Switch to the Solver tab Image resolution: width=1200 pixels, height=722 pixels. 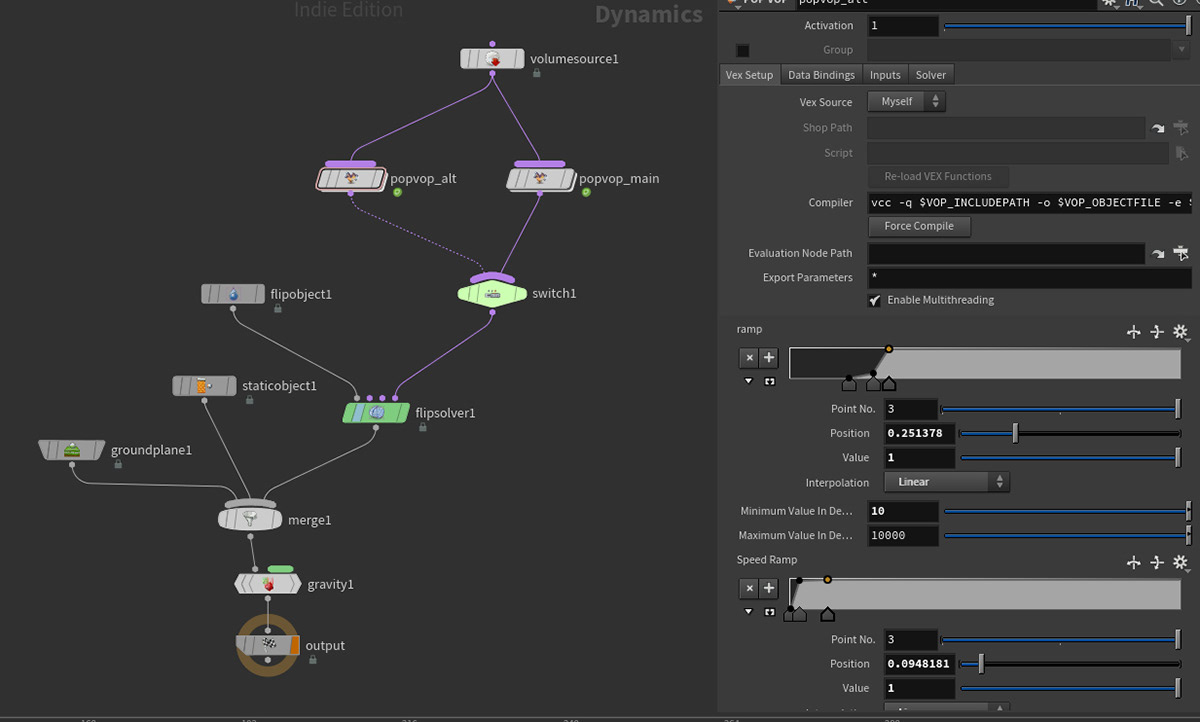(931, 75)
